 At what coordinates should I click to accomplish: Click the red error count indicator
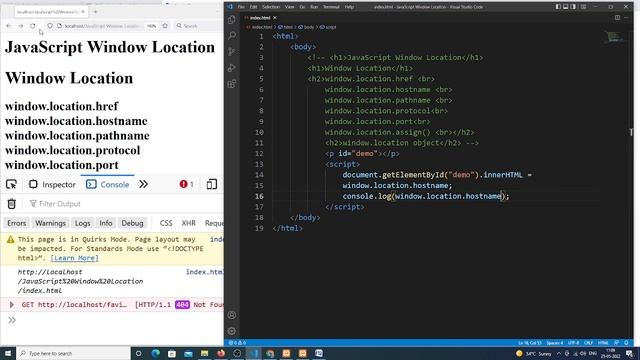coord(187,184)
